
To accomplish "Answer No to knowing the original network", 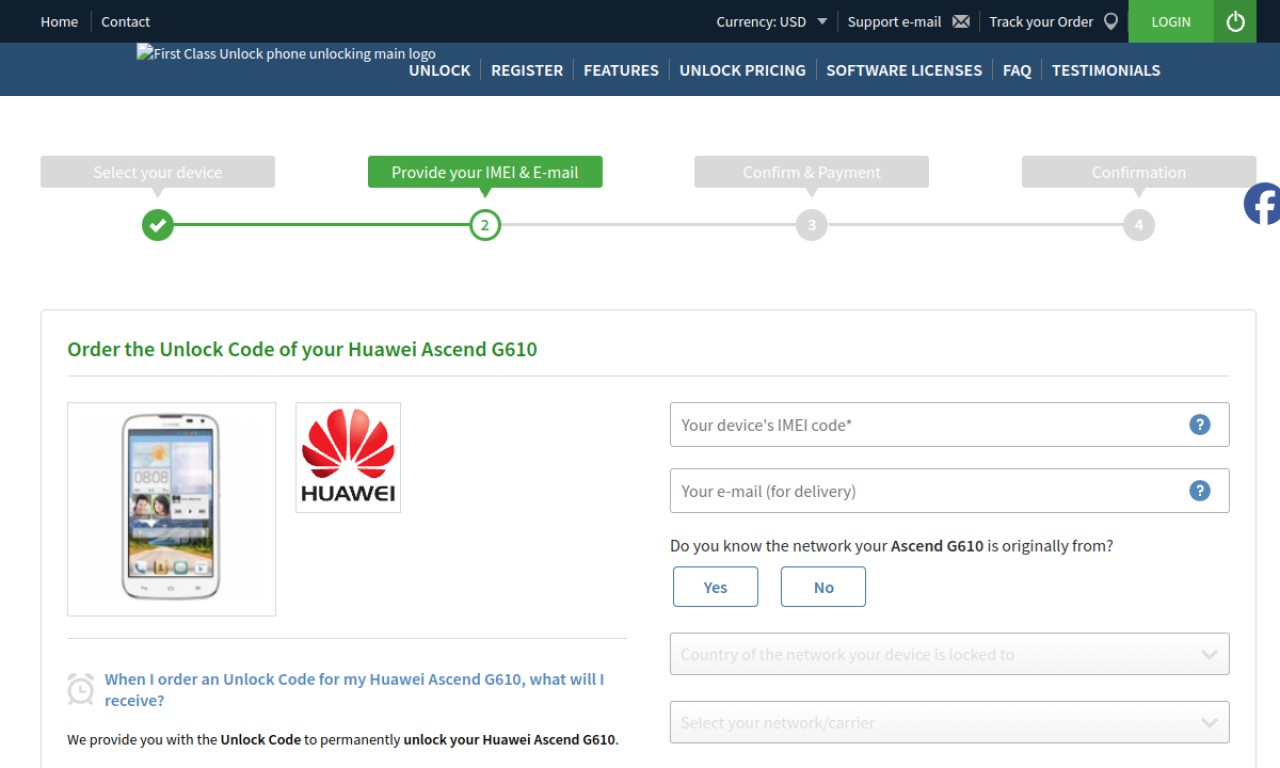I will point(823,587).
